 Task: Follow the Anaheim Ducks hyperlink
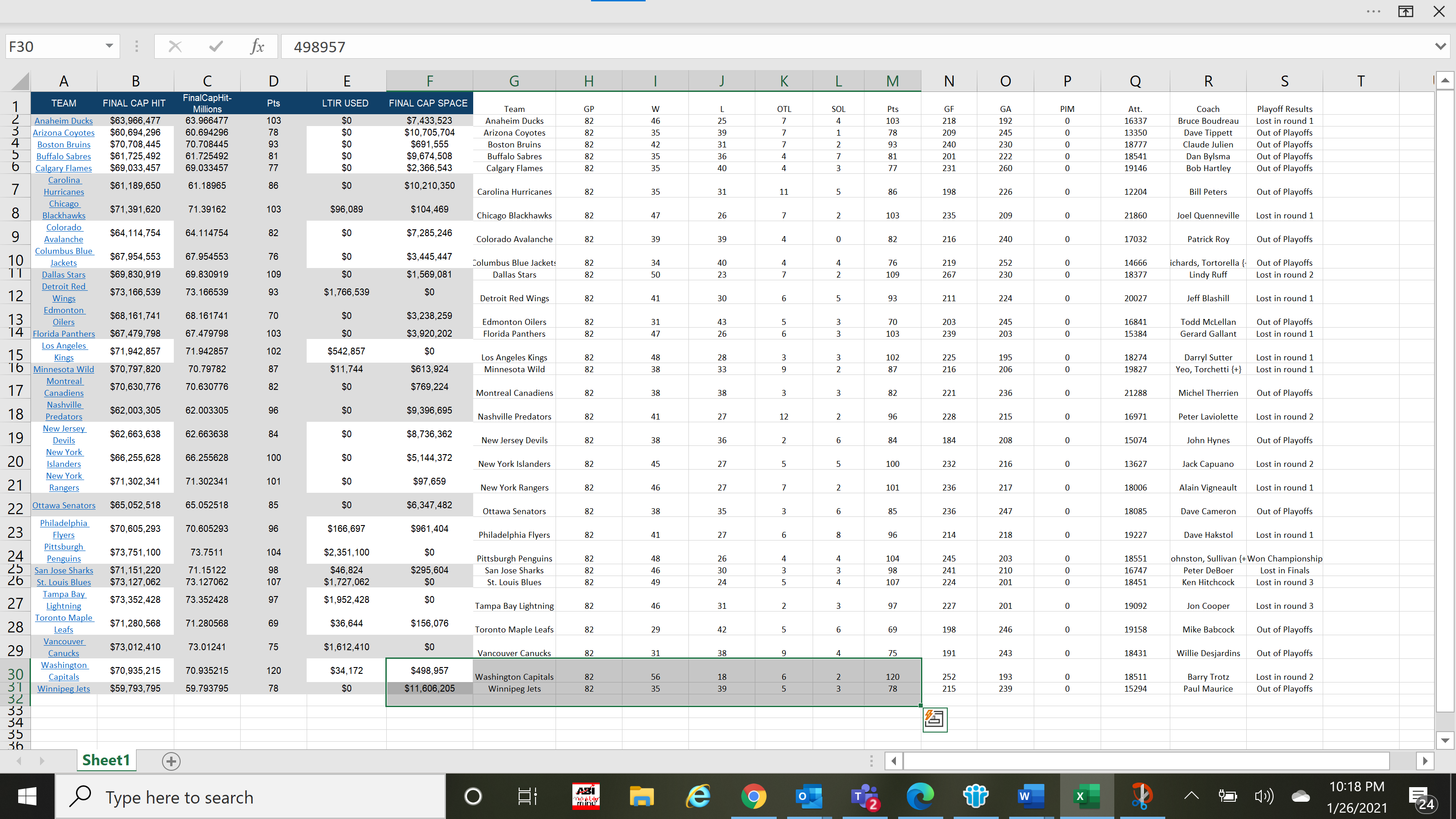tap(63, 121)
